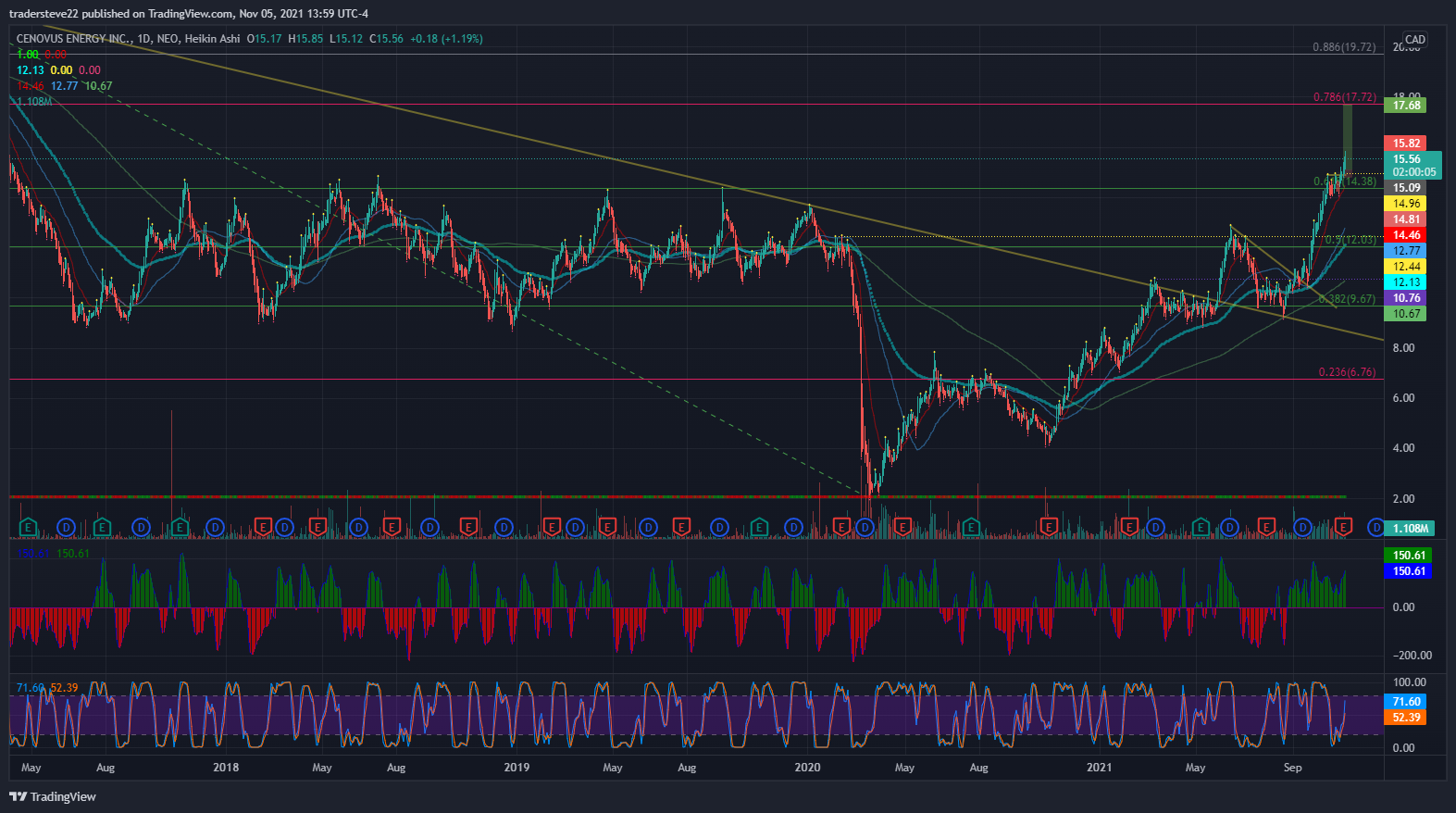Click the 0.382(9.67) Fibonacci label

(x=1347, y=299)
